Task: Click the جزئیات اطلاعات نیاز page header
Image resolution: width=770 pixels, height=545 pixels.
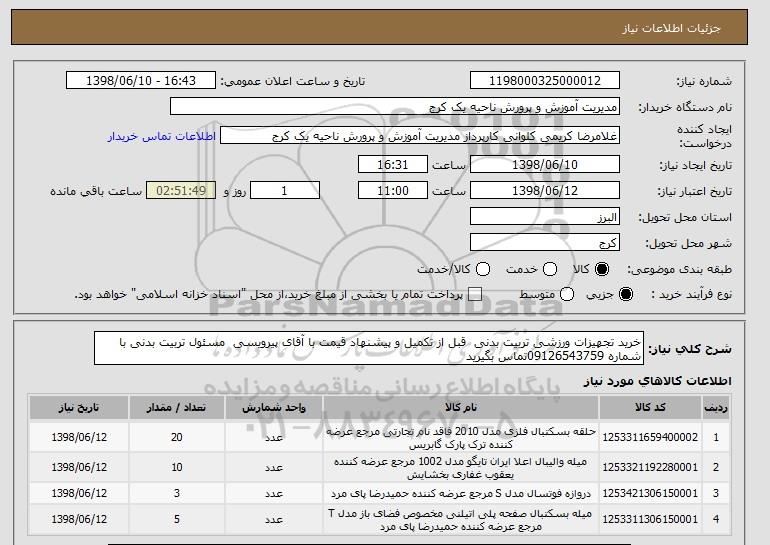Action: pyautogui.click(x=671, y=28)
